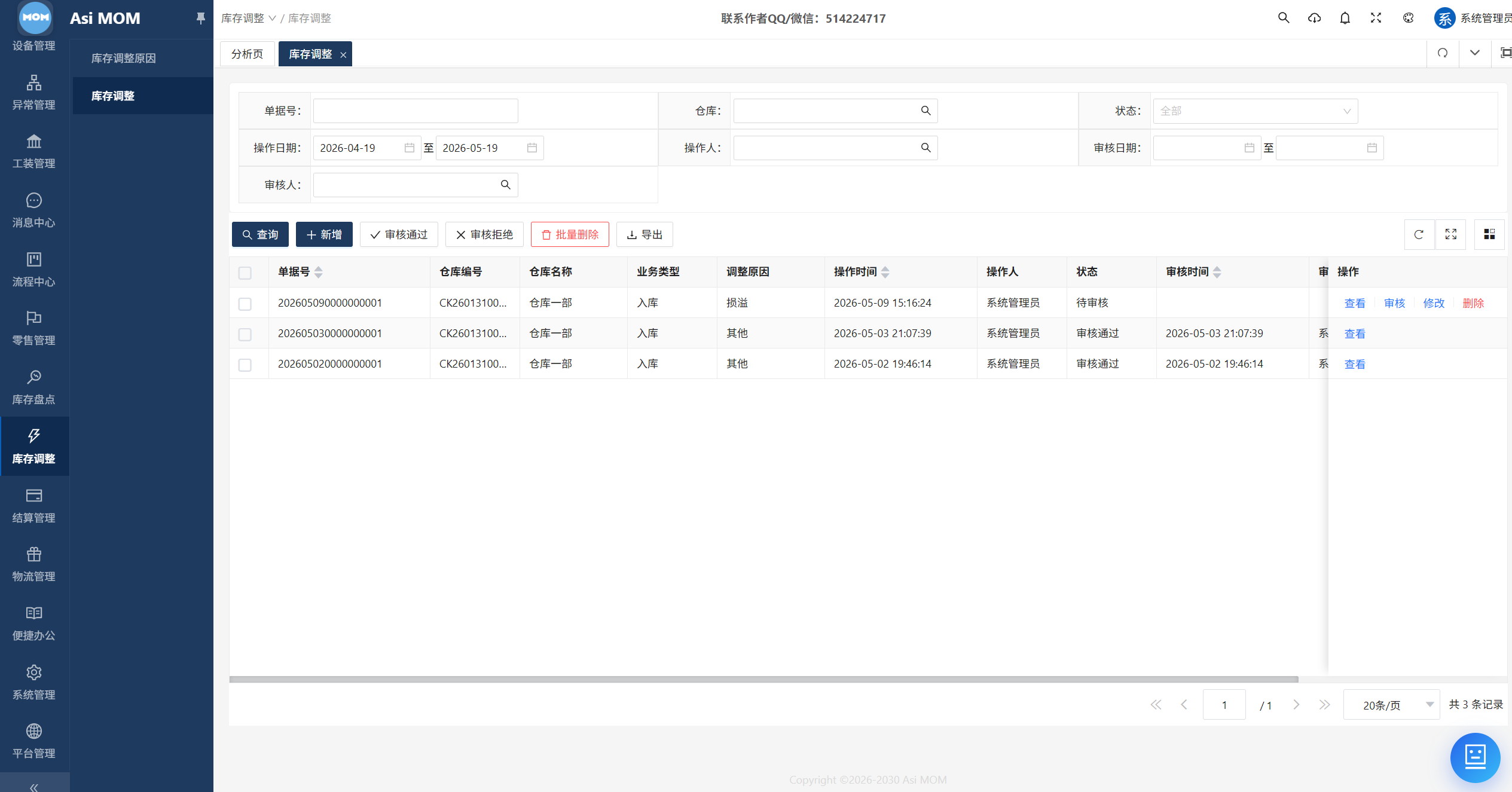Viewport: 1512px width, 792px height.
Task: Open the 状态 dropdown showing 全部
Action: tap(1255, 111)
